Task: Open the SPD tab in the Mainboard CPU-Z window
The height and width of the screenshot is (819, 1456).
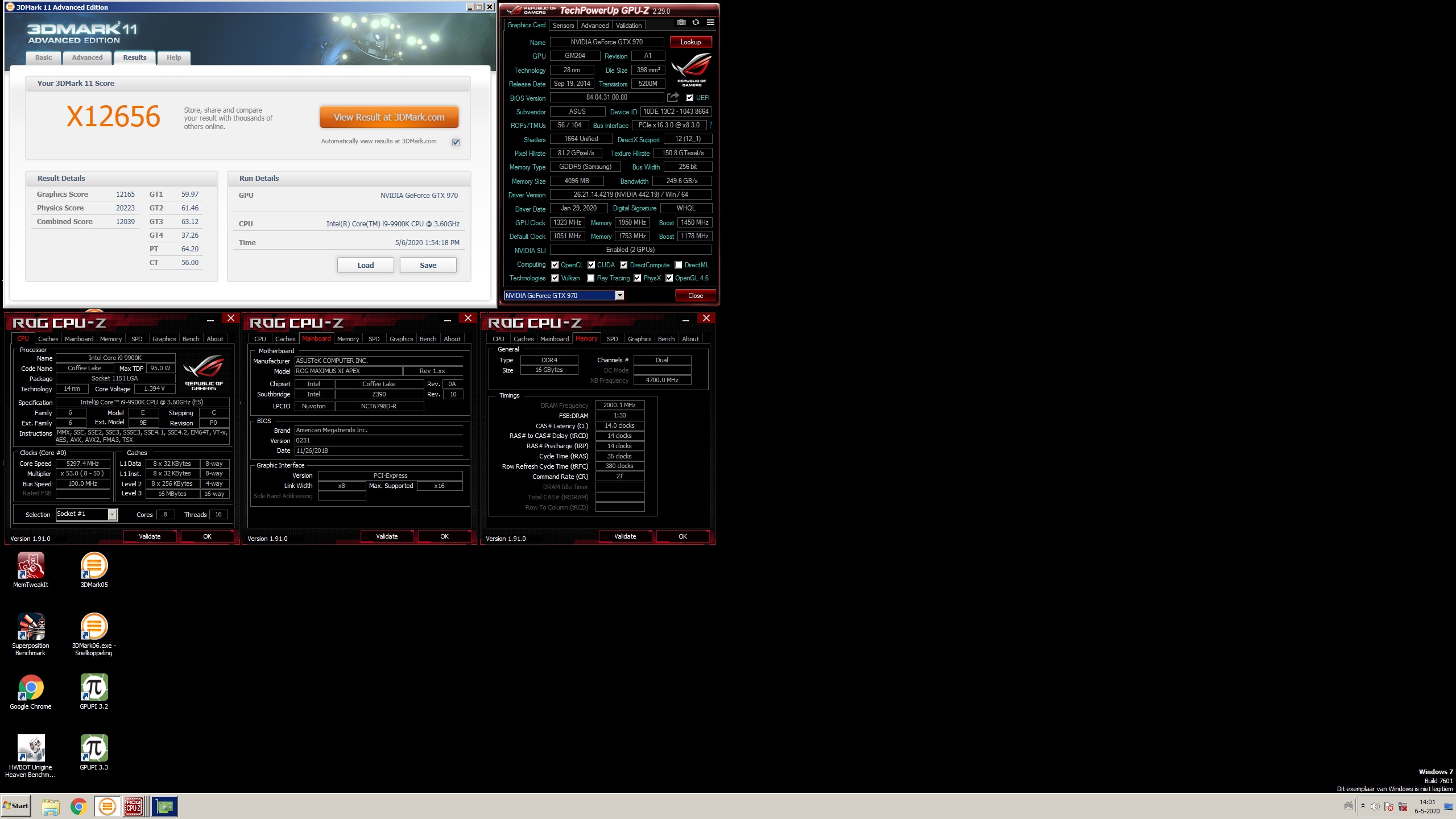Action: tap(374, 339)
